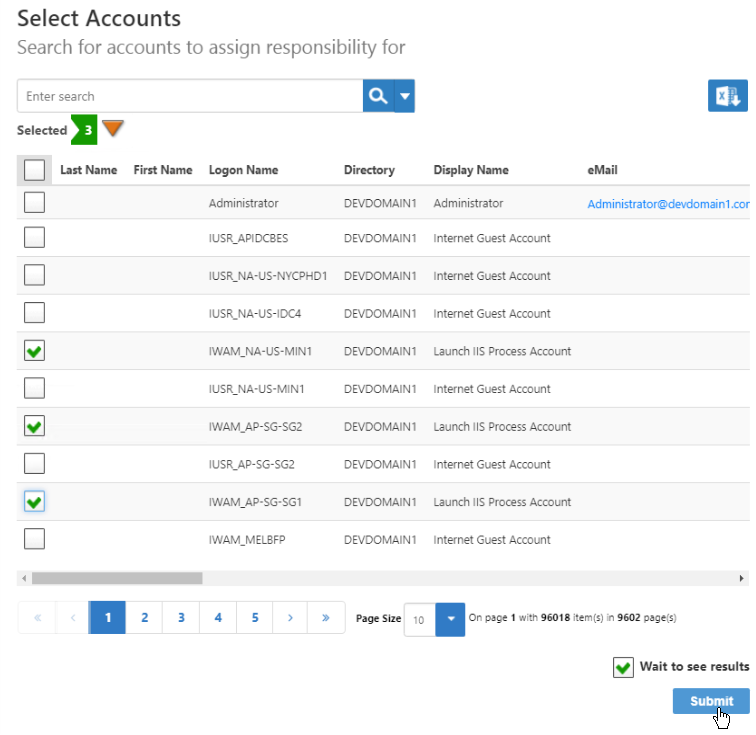Open the search options dropdown arrow
The height and width of the screenshot is (735, 756).
405,97
